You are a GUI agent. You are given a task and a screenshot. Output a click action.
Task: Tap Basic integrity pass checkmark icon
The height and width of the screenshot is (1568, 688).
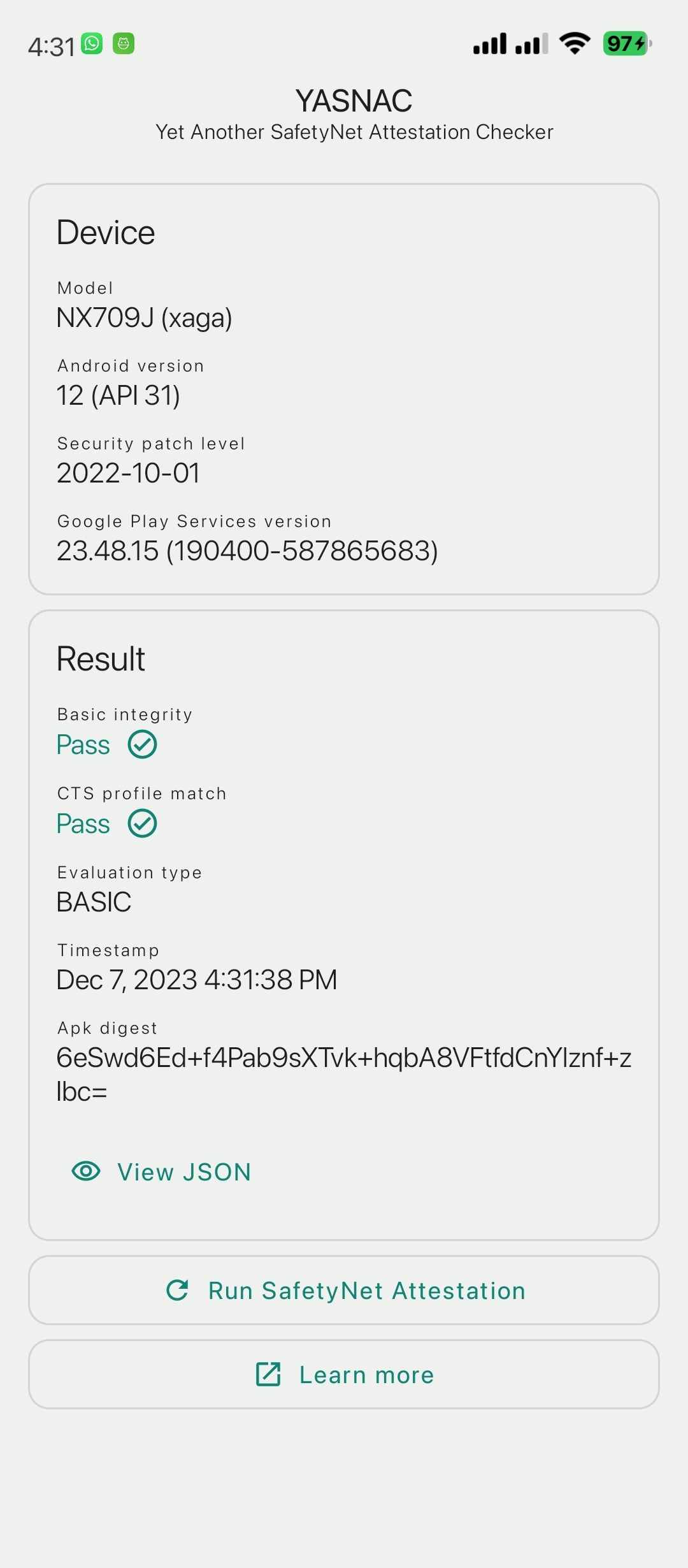click(x=142, y=744)
